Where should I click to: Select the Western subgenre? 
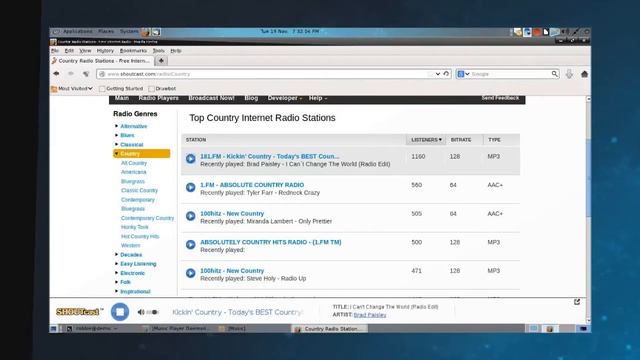[131, 245]
